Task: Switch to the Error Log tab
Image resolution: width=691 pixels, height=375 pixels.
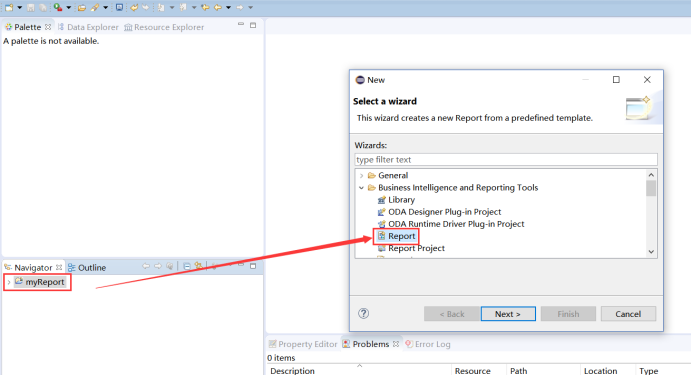Action: 427,344
